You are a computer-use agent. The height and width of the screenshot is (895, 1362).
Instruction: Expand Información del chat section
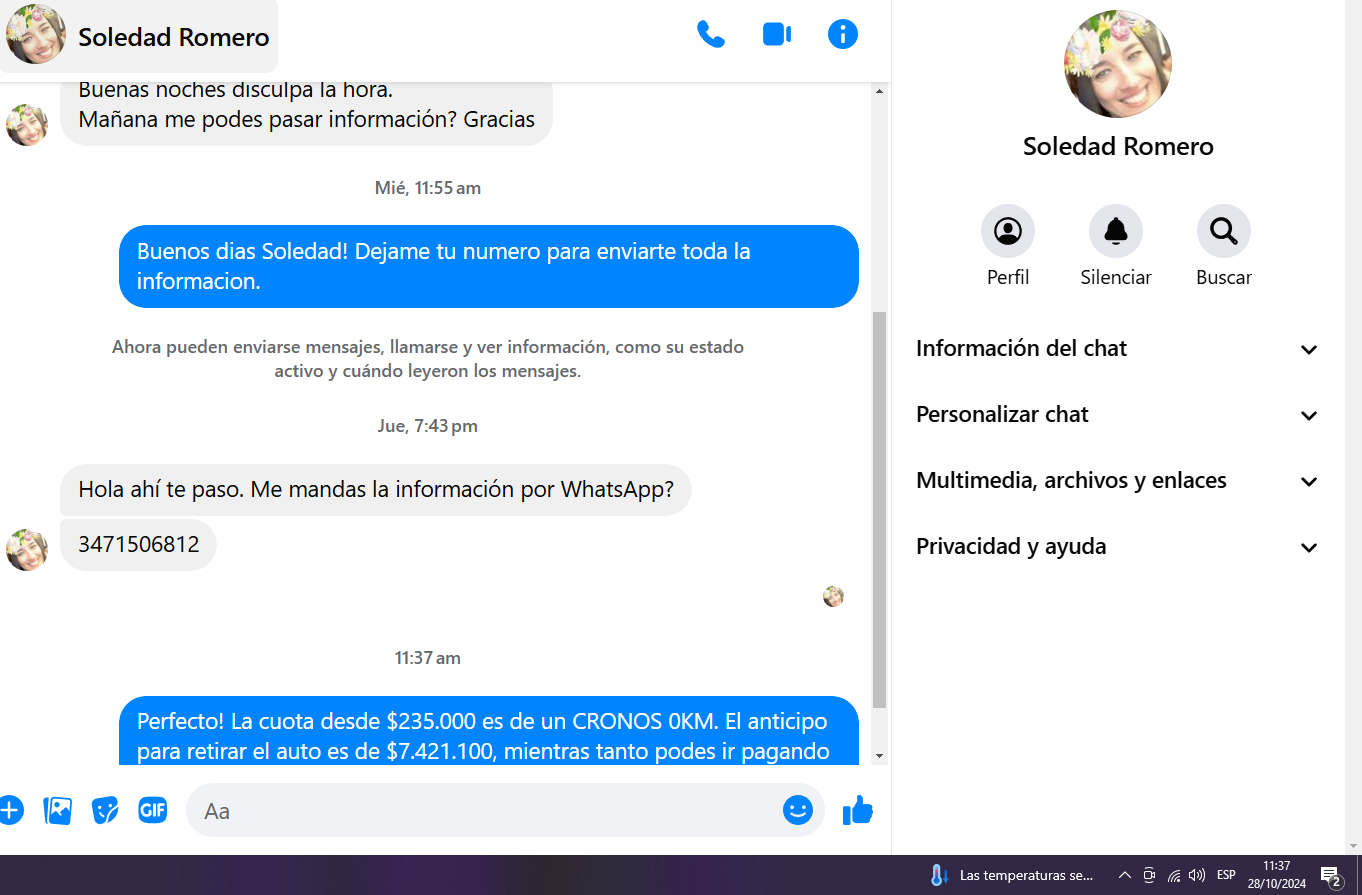pos(1117,349)
